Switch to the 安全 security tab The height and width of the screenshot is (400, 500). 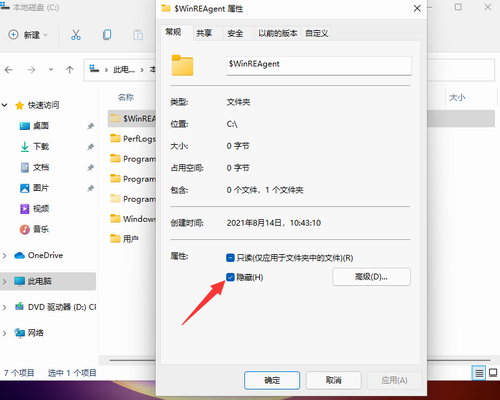point(235,33)
